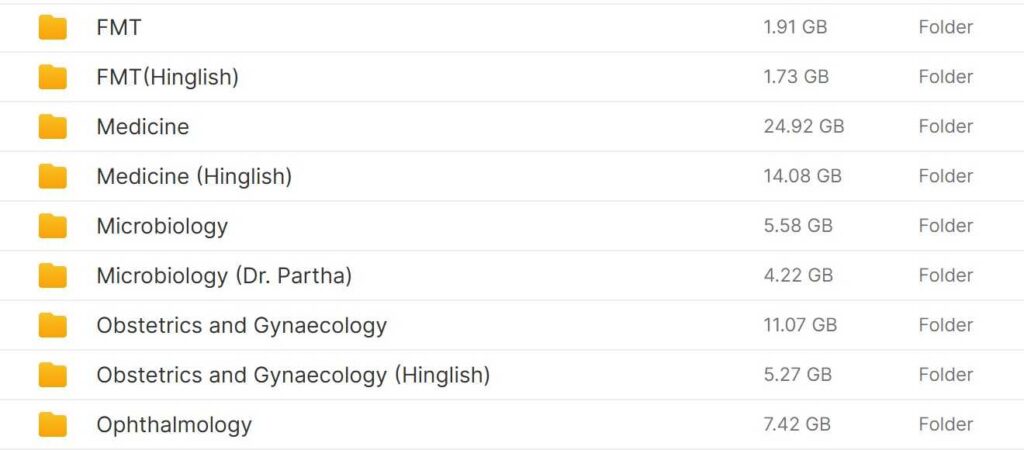The height and width of the screenshot is (450, 1024).
Task: Click the FMT(Hinglish) folder icon
Action: [52, 77]
